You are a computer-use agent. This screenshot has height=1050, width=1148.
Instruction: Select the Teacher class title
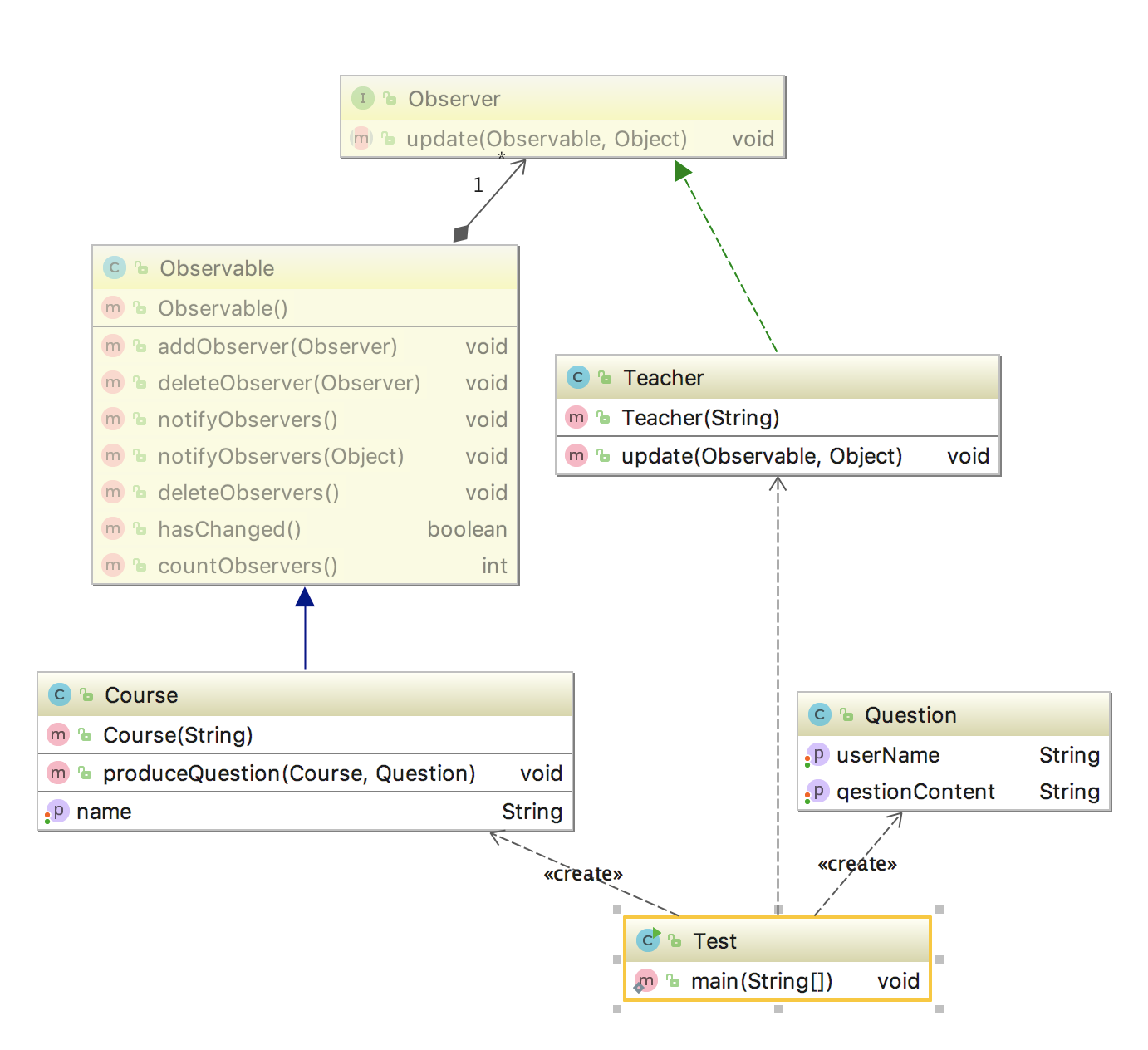point(664,378)
